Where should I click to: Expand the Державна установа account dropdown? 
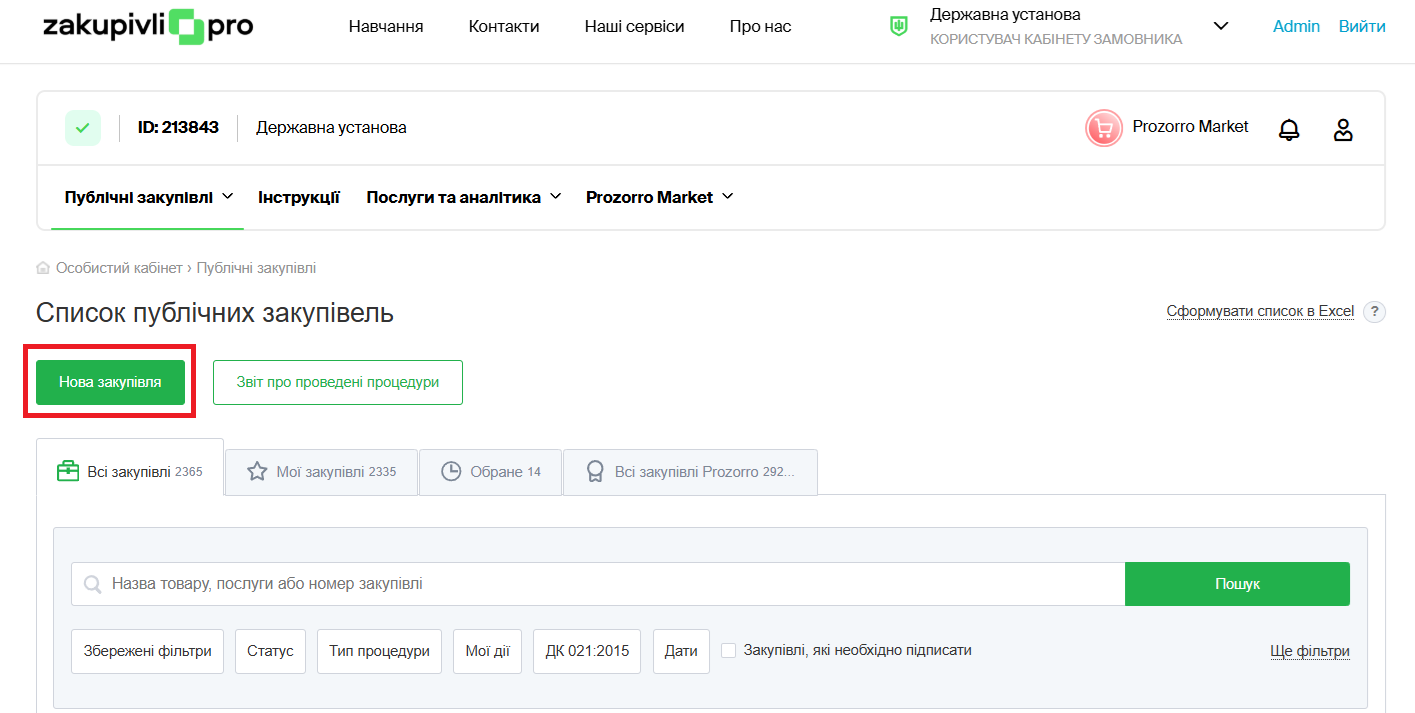[x=1220, y=27]
